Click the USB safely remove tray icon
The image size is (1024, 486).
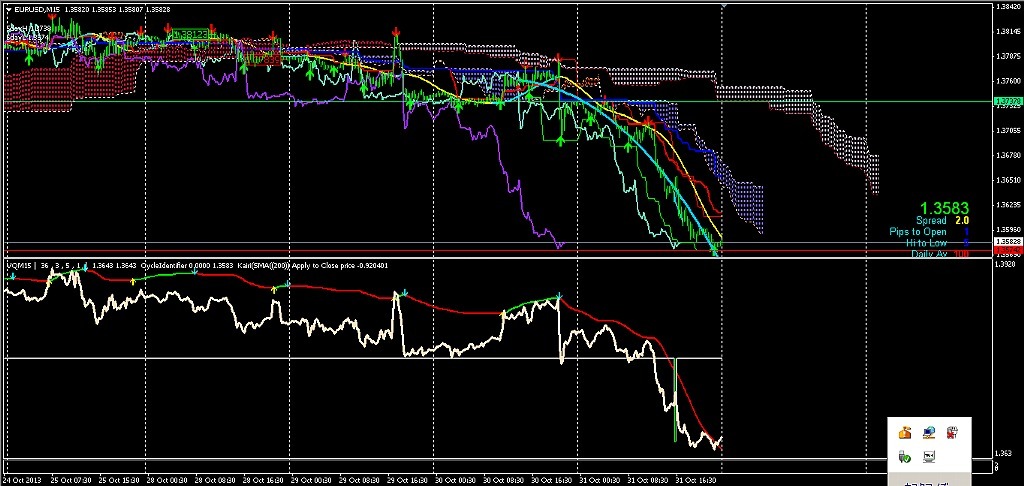pyautogui.click(x=905, y=457)
